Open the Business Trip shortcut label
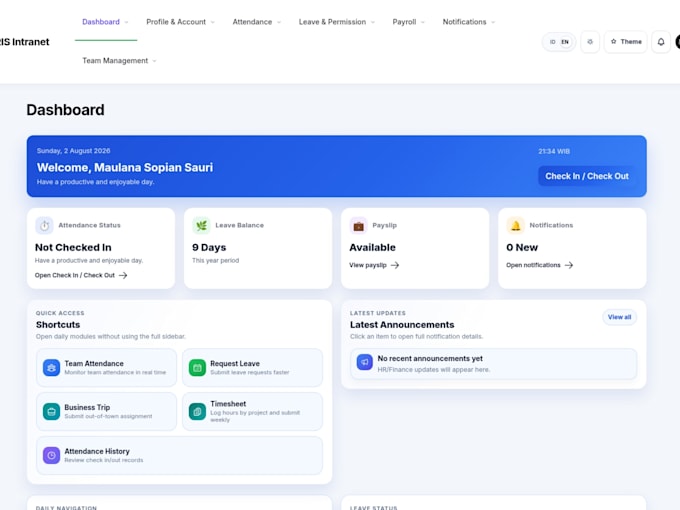Screen dimensions: 680x510 (87, 407)
